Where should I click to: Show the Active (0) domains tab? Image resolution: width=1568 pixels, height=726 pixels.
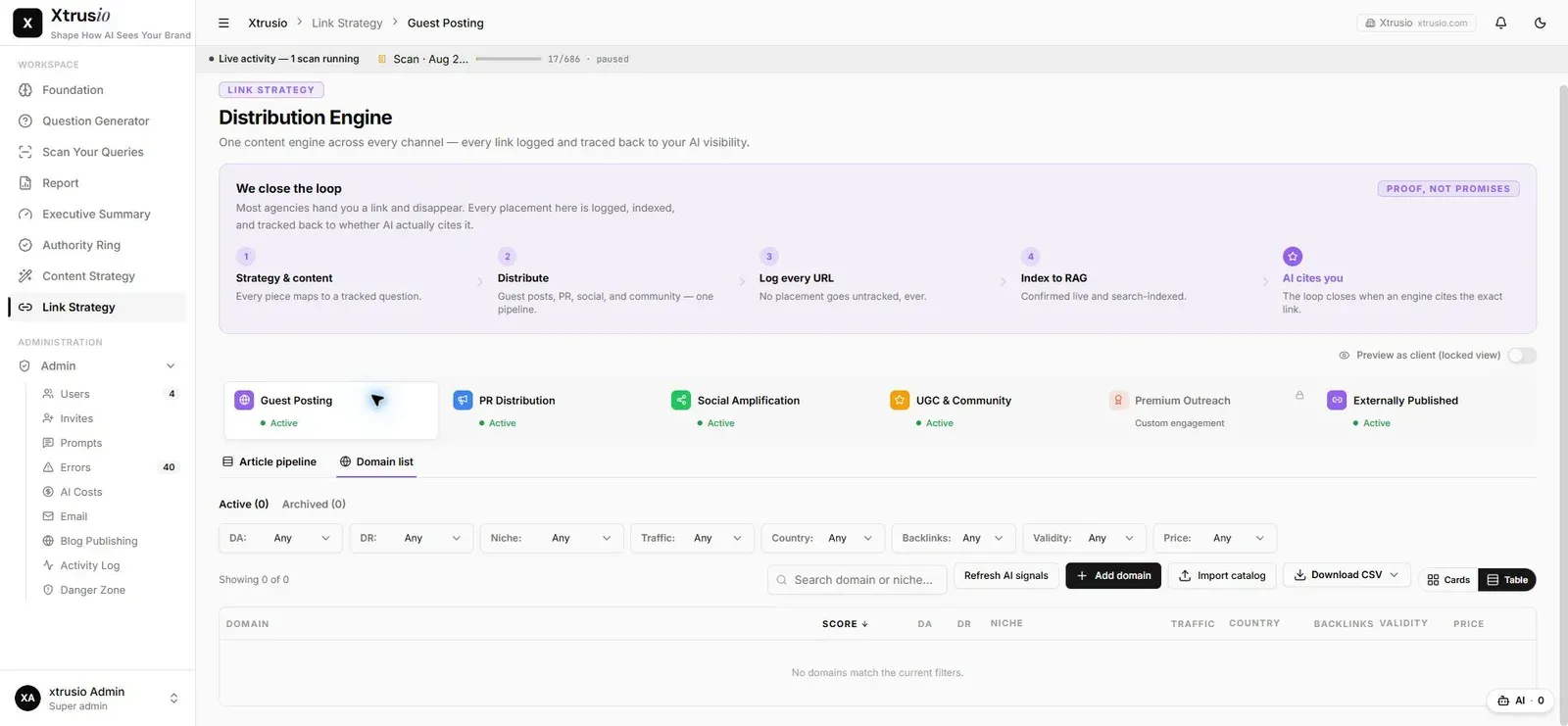pos(243,505)
